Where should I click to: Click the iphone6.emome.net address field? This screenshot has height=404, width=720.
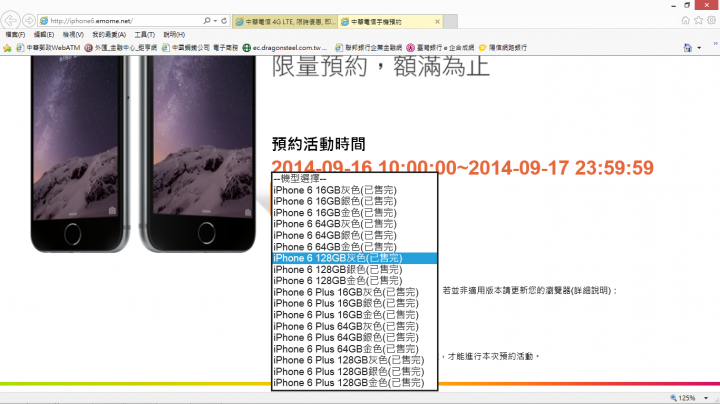120,21
